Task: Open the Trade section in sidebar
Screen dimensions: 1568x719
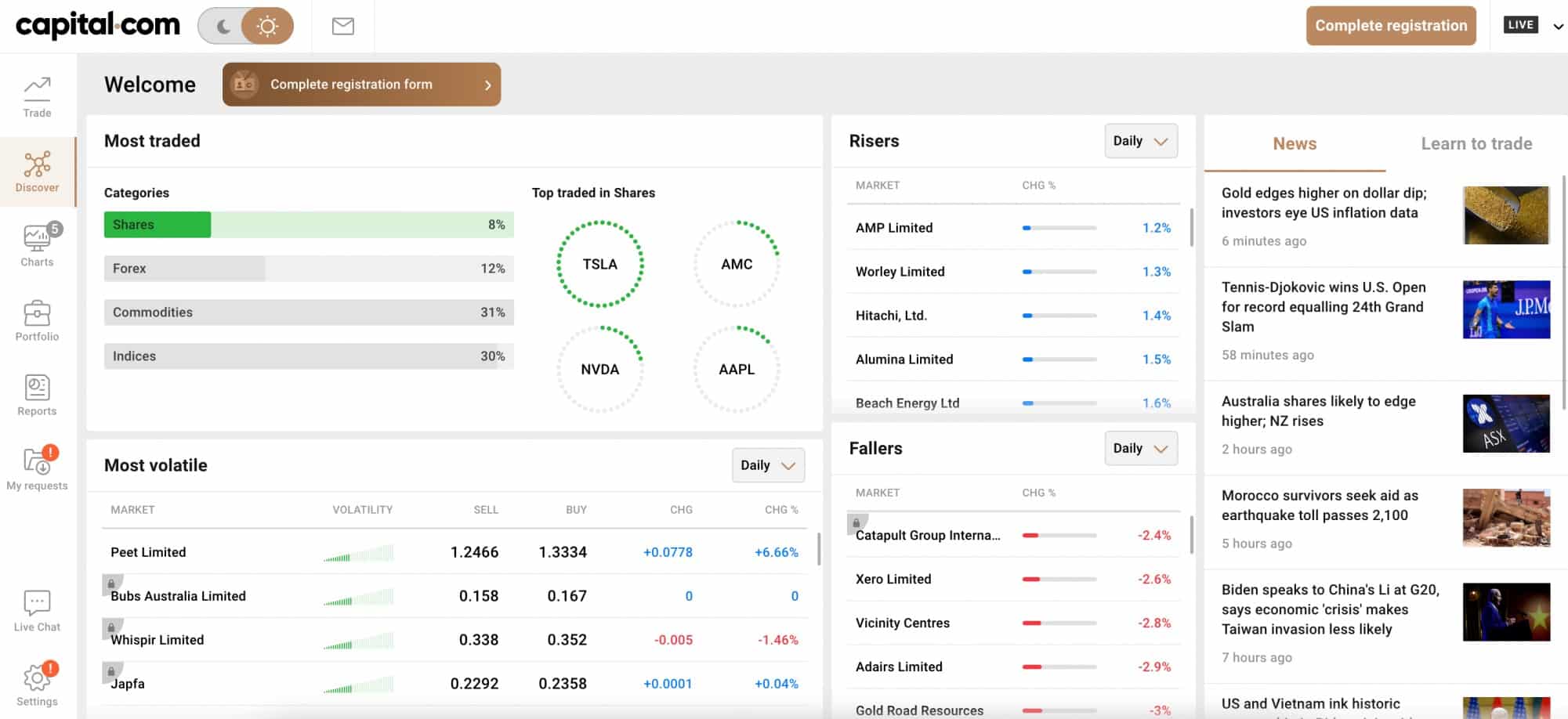Action: click(37, 97)
